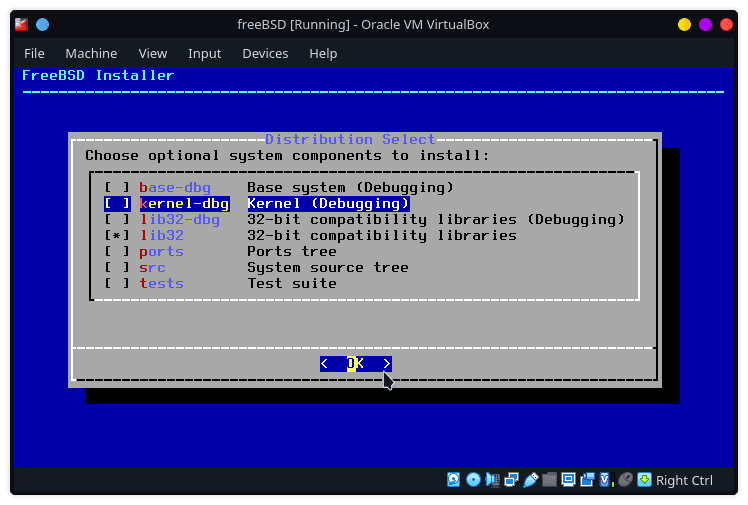Screen dimensions: 748x505
Task: Click 'Kernel (Debugging)' description
Action: 328,204
